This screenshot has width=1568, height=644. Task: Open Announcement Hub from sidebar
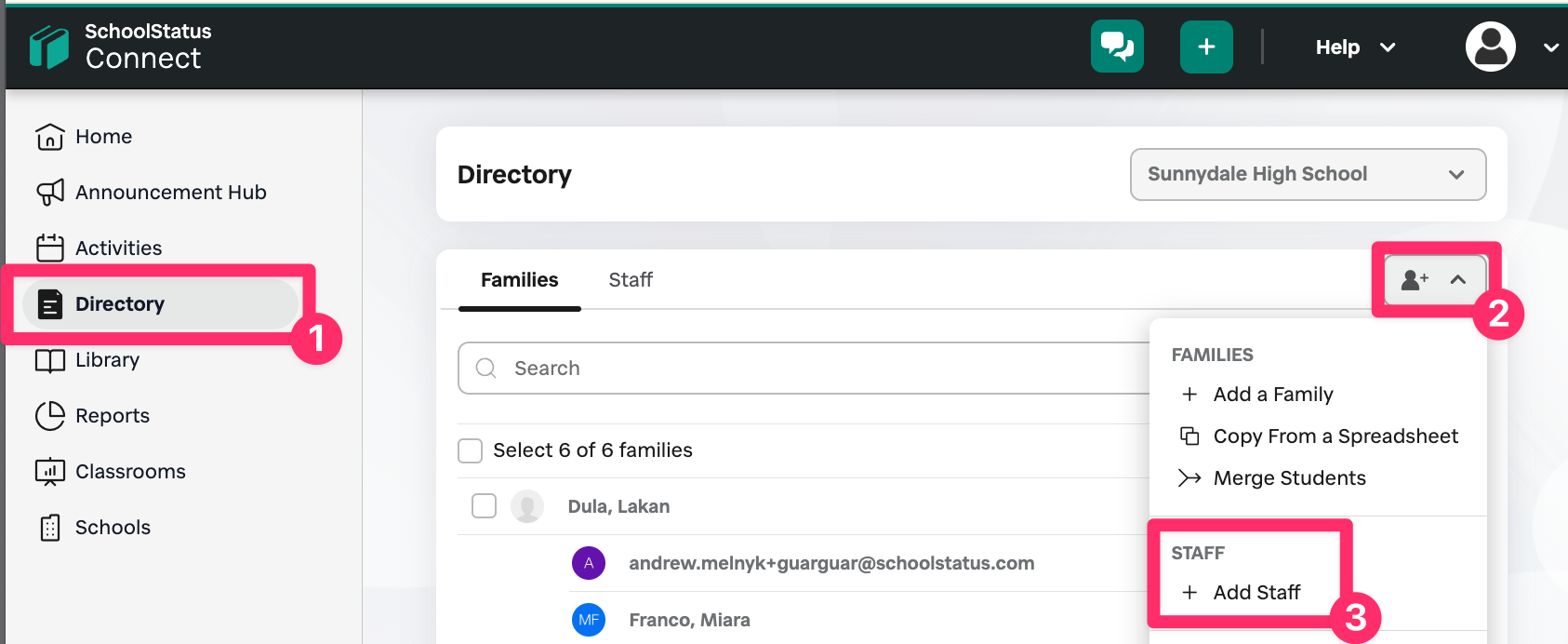pos(152,193)
